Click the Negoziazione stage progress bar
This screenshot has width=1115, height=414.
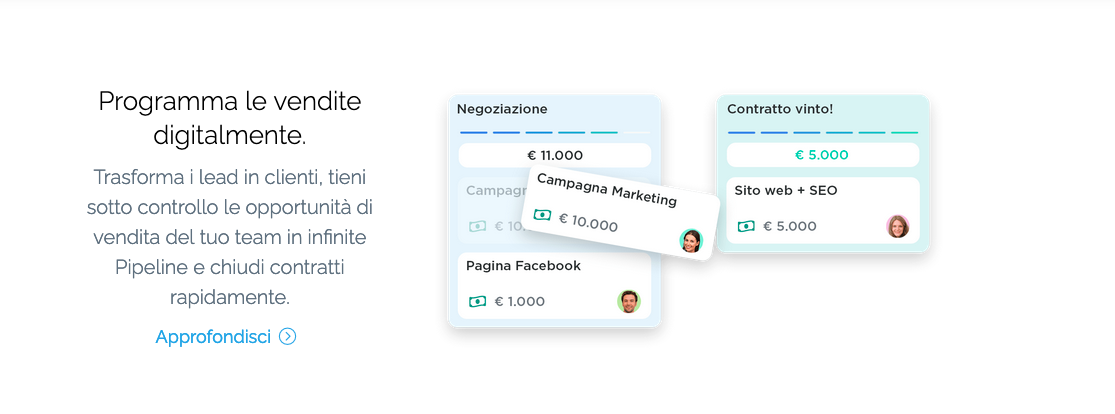pos(554,132)
